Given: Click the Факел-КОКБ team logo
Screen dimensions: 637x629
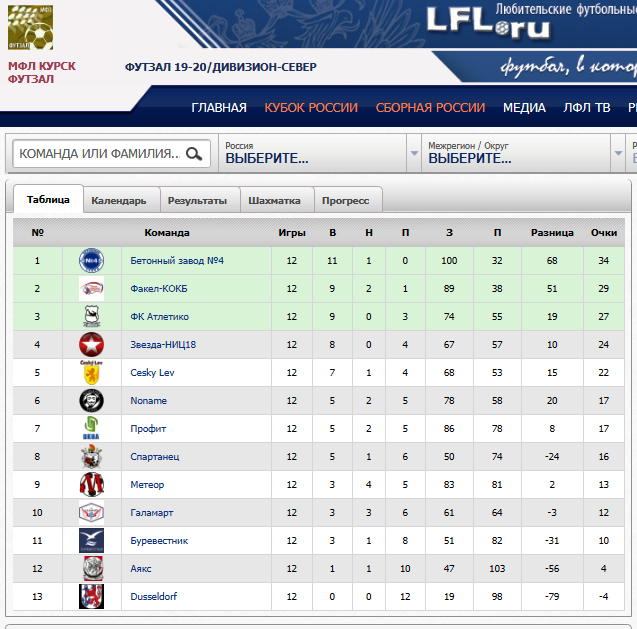Looking at the screenshot, I should click(x=92, y=289).
